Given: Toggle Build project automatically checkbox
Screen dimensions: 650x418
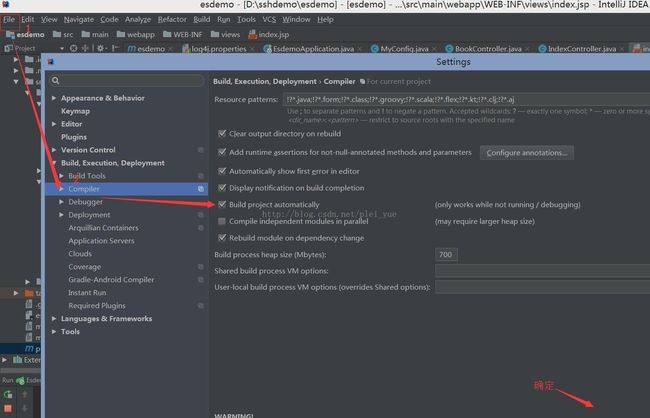Looking at the screenshot, I should pyautogui.click(x=222, y=204).
